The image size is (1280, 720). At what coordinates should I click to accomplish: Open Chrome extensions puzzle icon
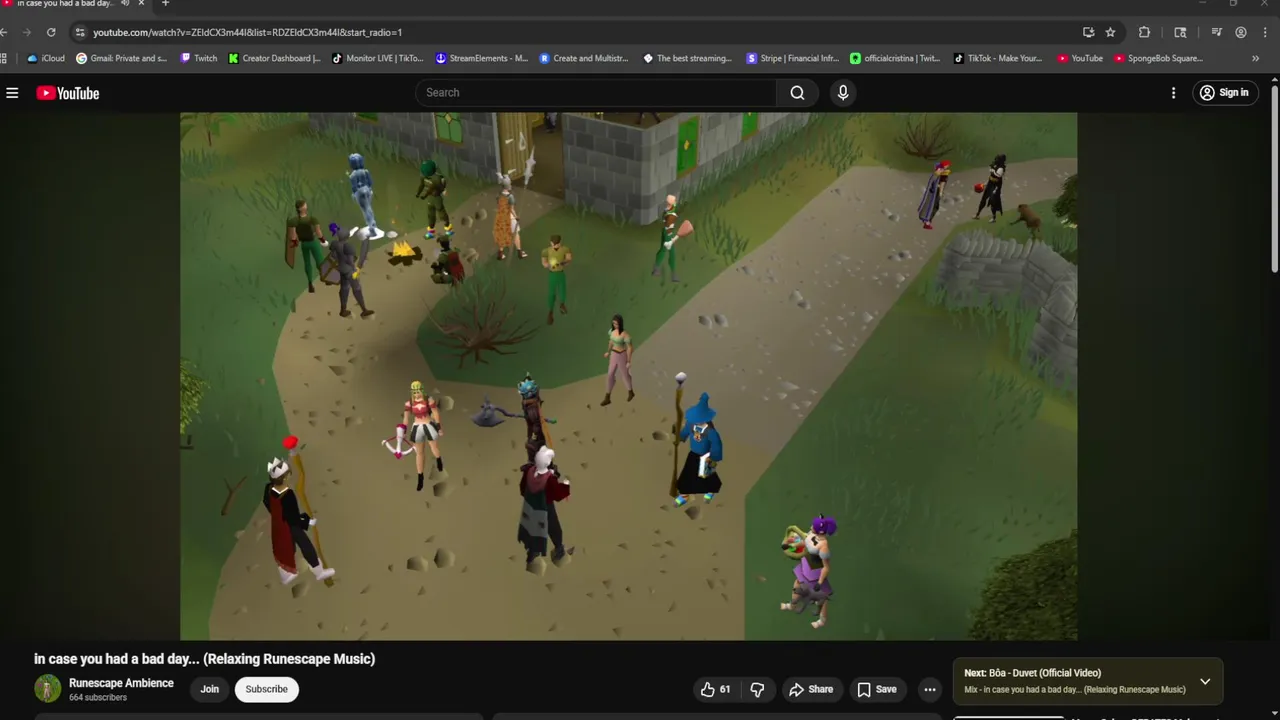1144,32
